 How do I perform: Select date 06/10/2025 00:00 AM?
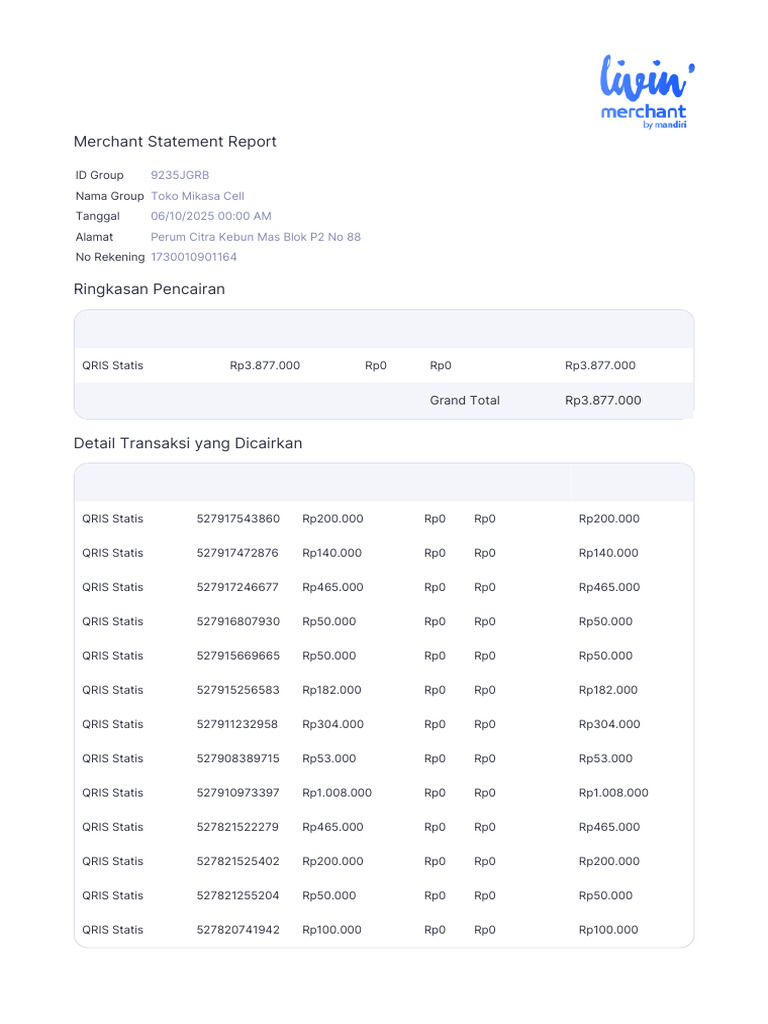(x=211, y=216)
